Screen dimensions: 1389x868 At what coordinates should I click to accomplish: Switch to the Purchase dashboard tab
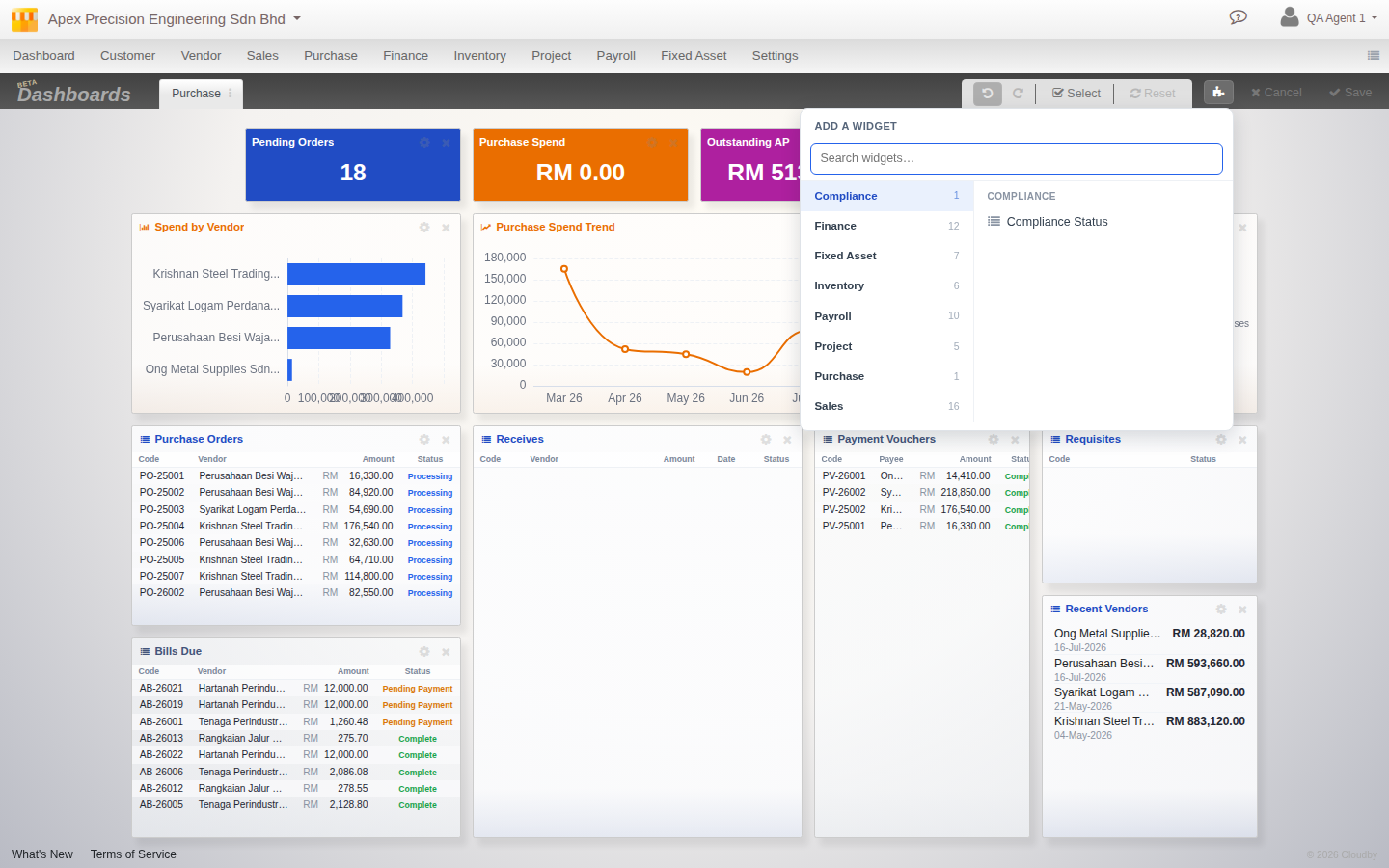click(196, 94)
